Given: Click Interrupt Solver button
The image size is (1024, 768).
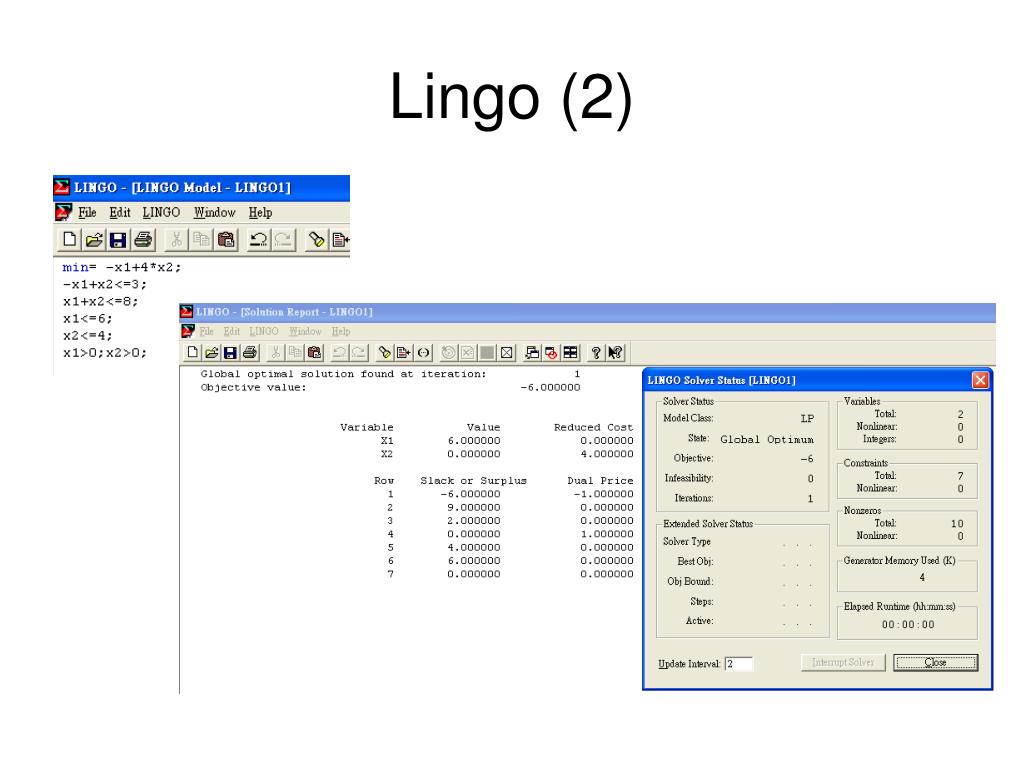Looking at the screenshot, I should pos(842,662).
